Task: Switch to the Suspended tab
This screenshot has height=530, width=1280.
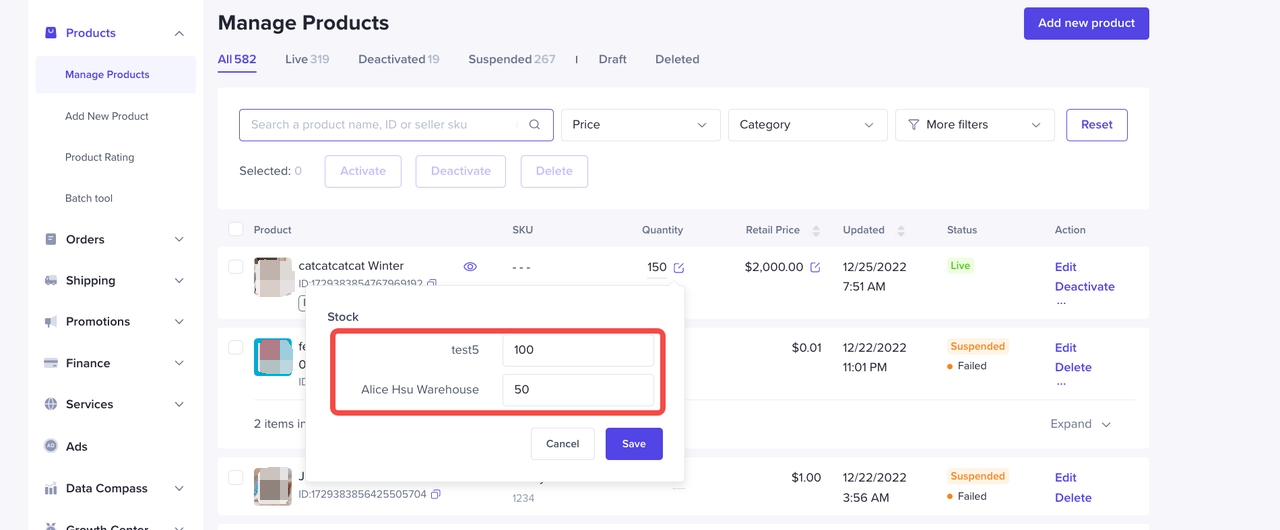Action: 511,59
